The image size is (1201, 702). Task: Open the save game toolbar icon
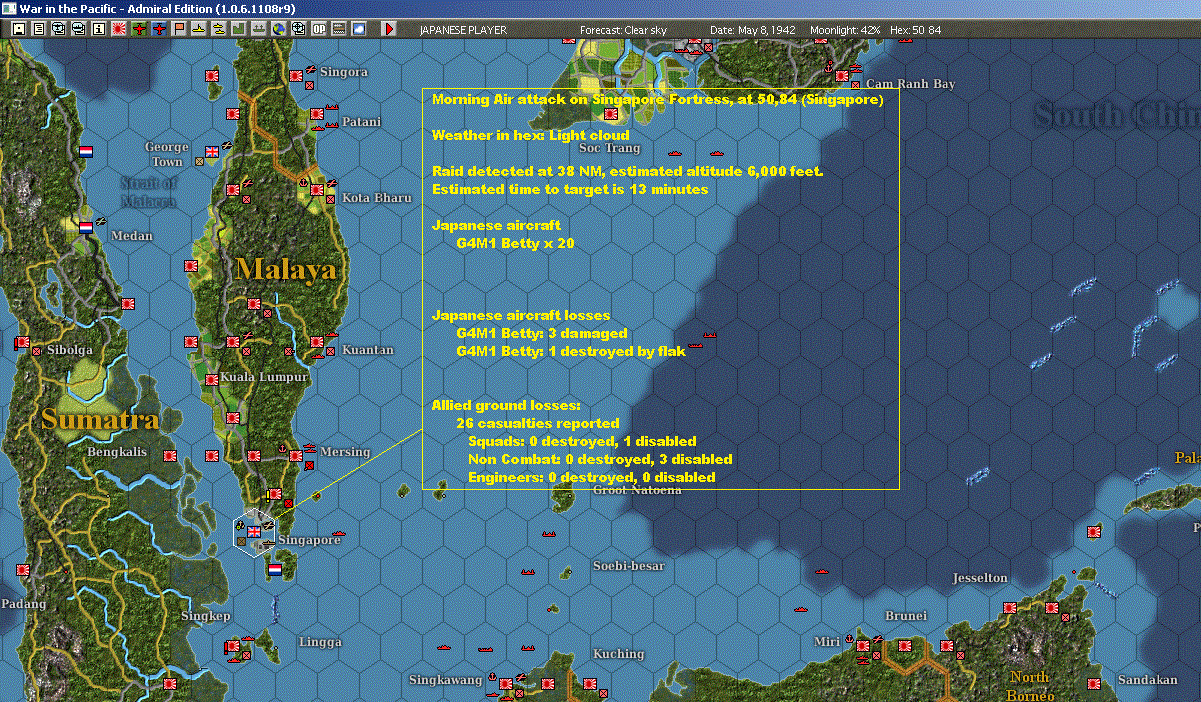click(x=19, y=30)
